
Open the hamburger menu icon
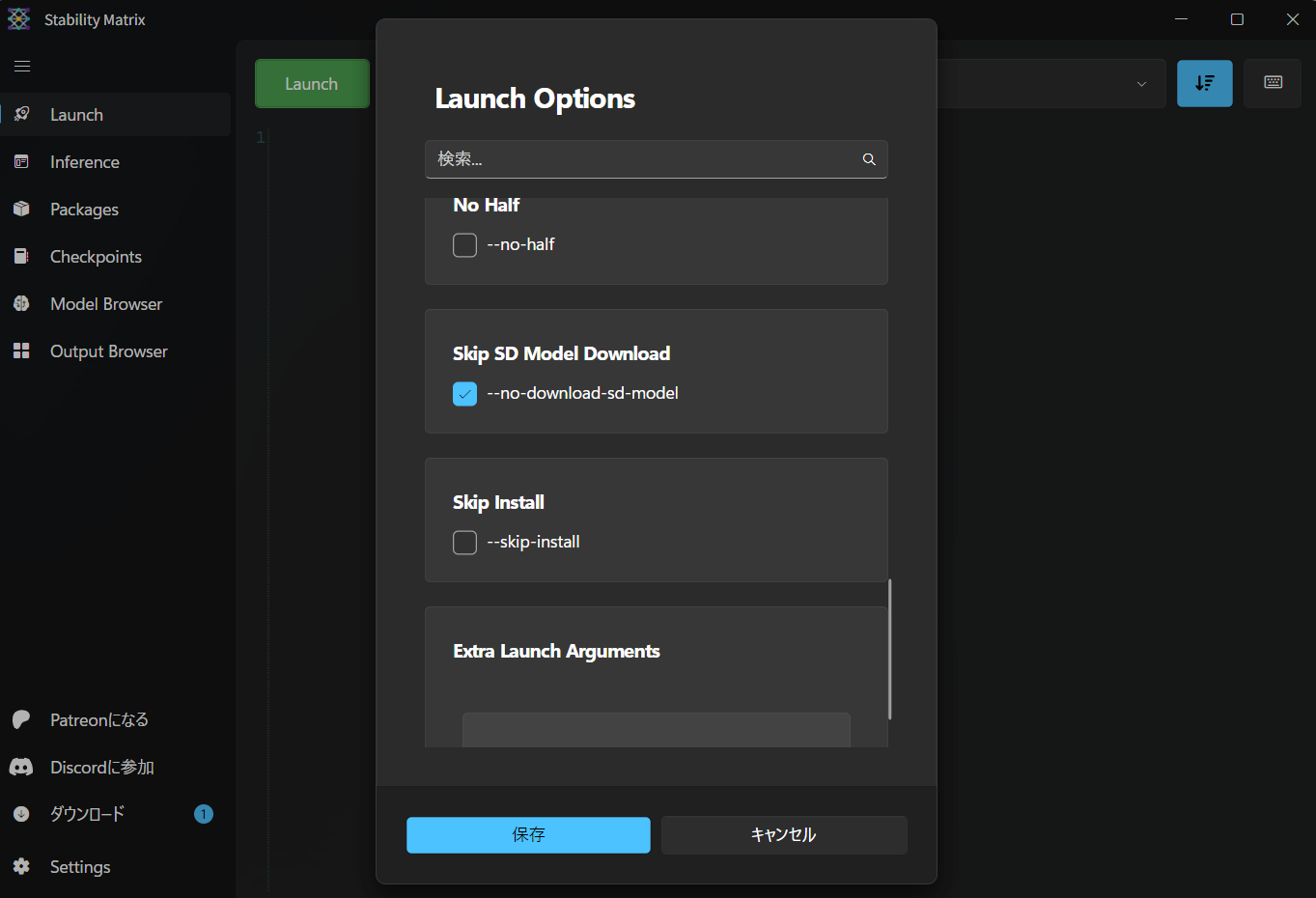pos(22,66)
